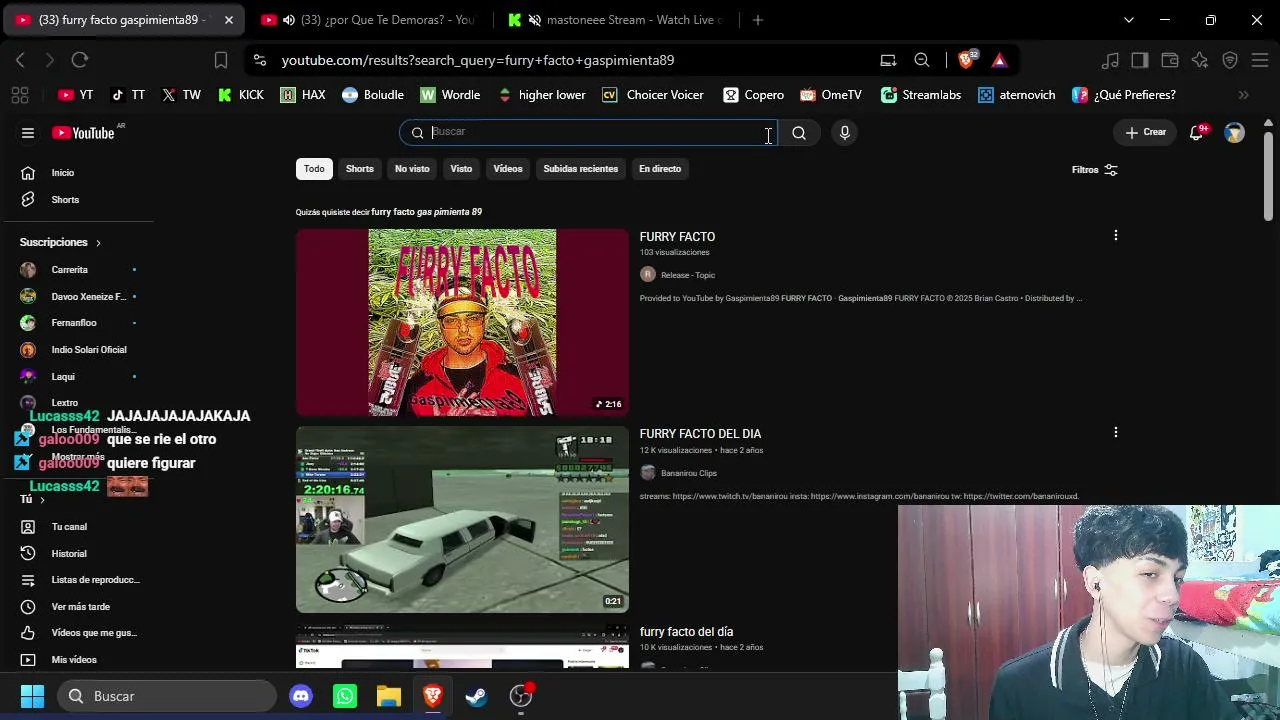The image size is (1280, 720).
Task: Click the suggested query furry facto gas pimienta 89
Action: point(427,212)
